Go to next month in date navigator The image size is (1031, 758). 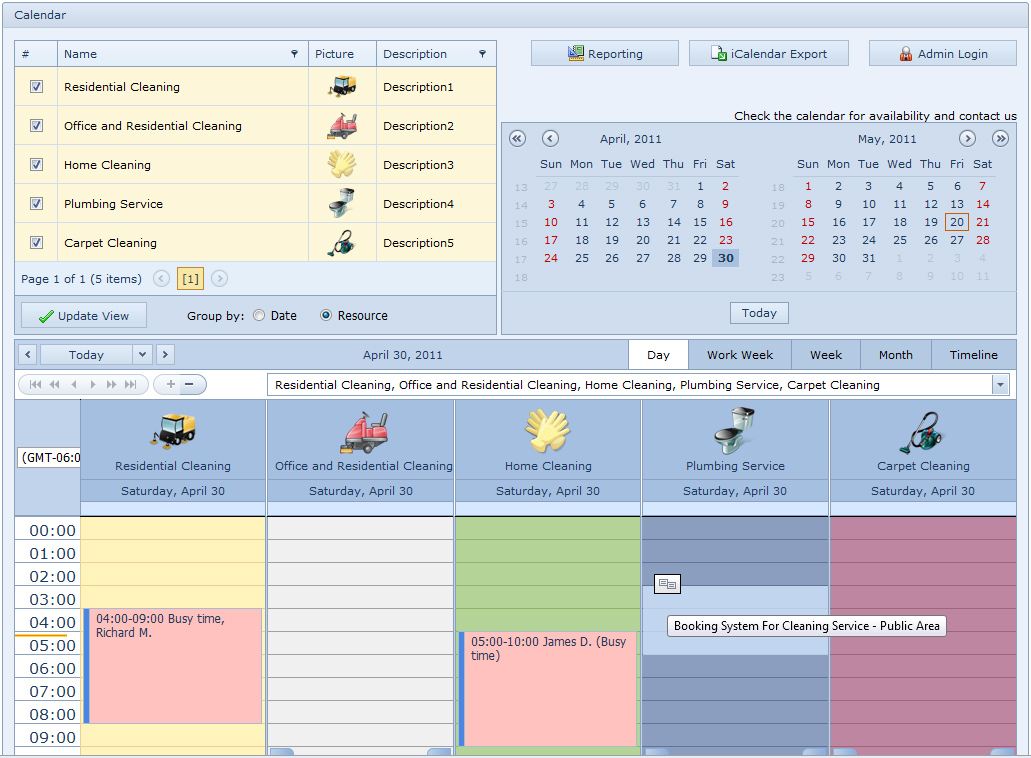tap(967, 139)
